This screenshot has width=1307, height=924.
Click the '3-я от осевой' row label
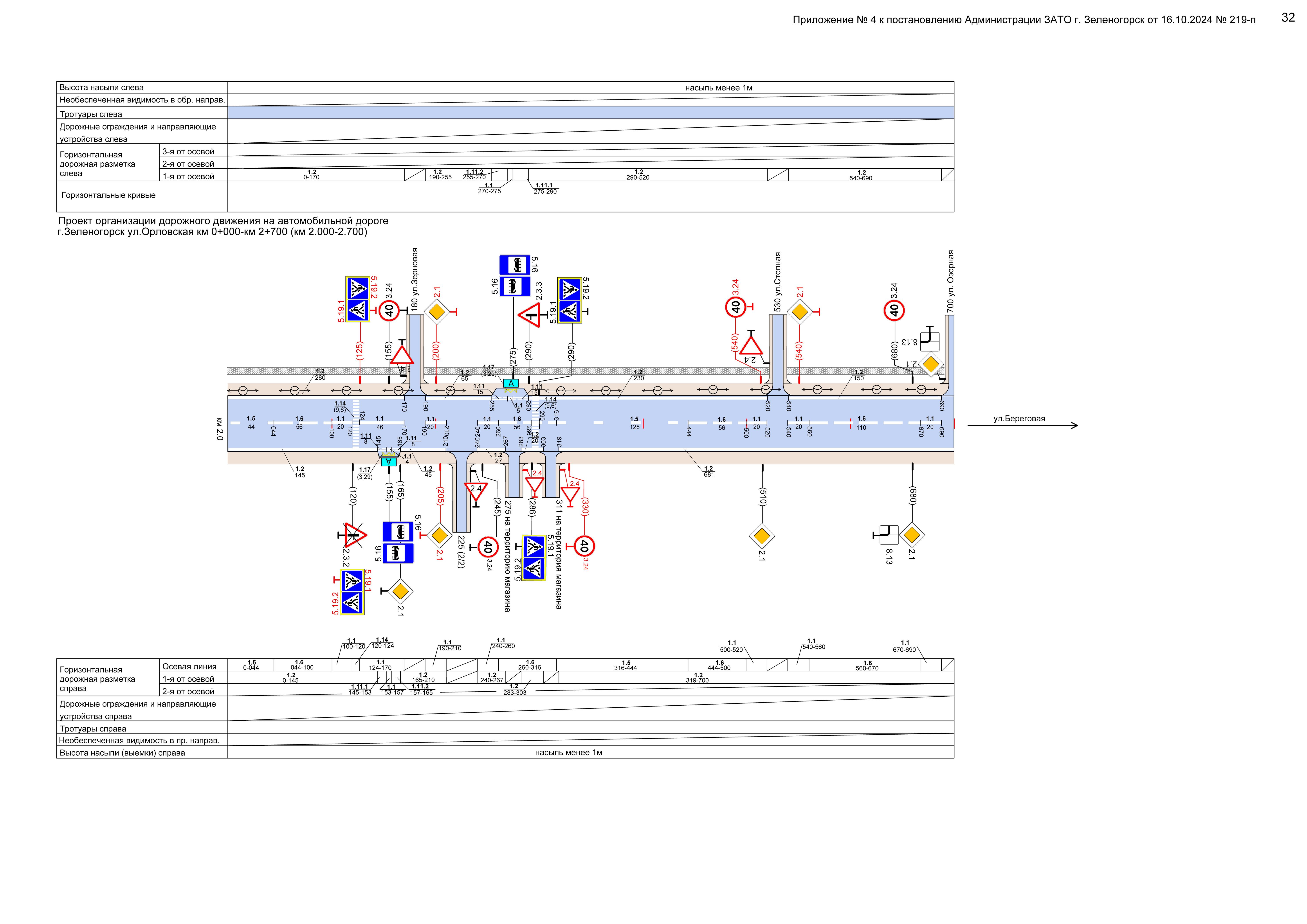[x=188, y=151]
